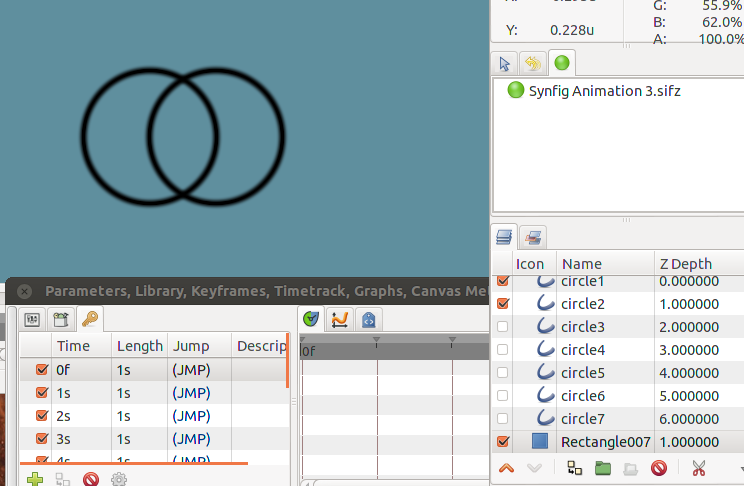744x486 pixels.
Task: Duplicate the selected layer
Action: 575,468
